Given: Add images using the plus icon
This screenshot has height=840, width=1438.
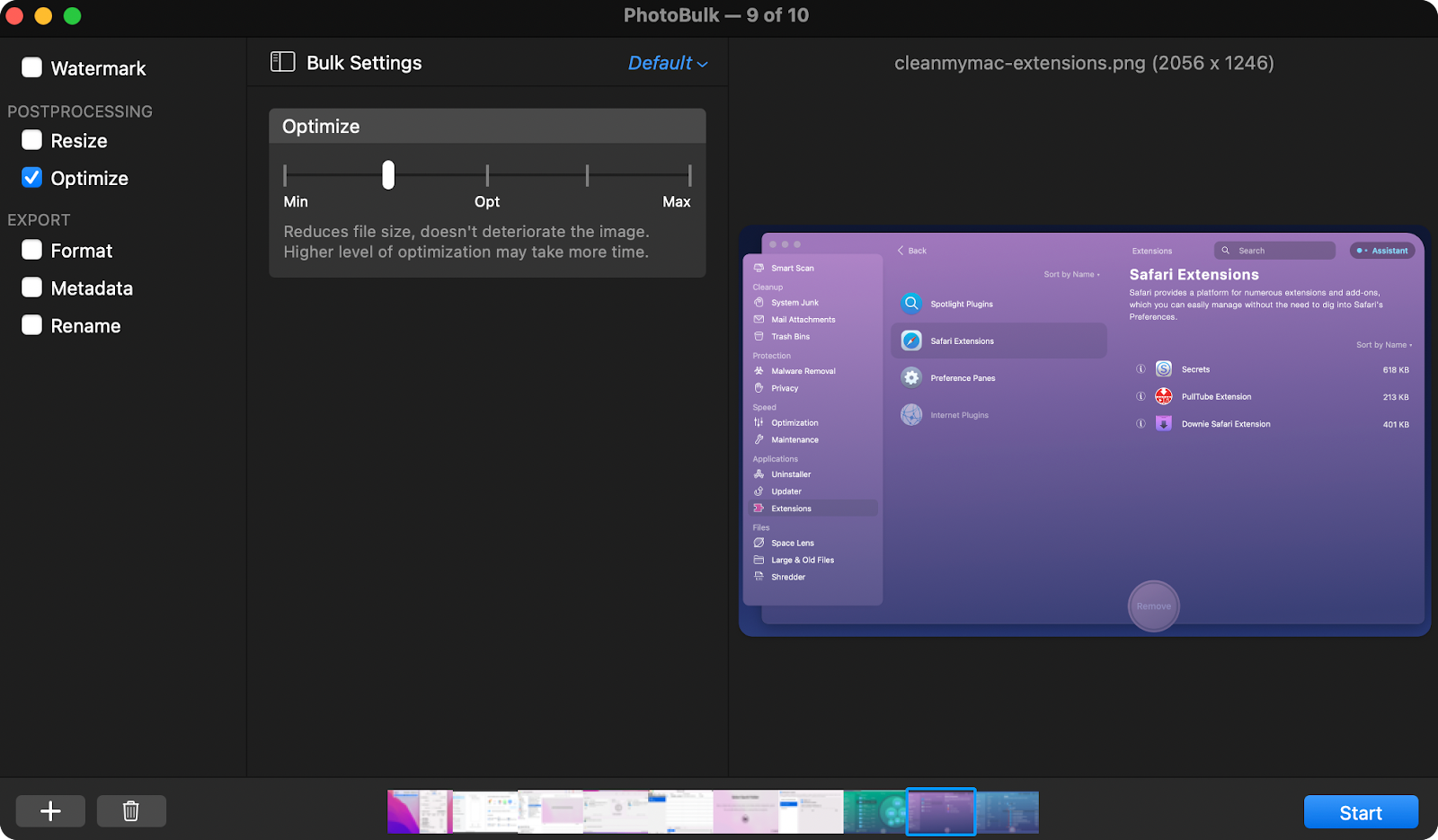Looking at the screenshot, I should click(50, 811).
